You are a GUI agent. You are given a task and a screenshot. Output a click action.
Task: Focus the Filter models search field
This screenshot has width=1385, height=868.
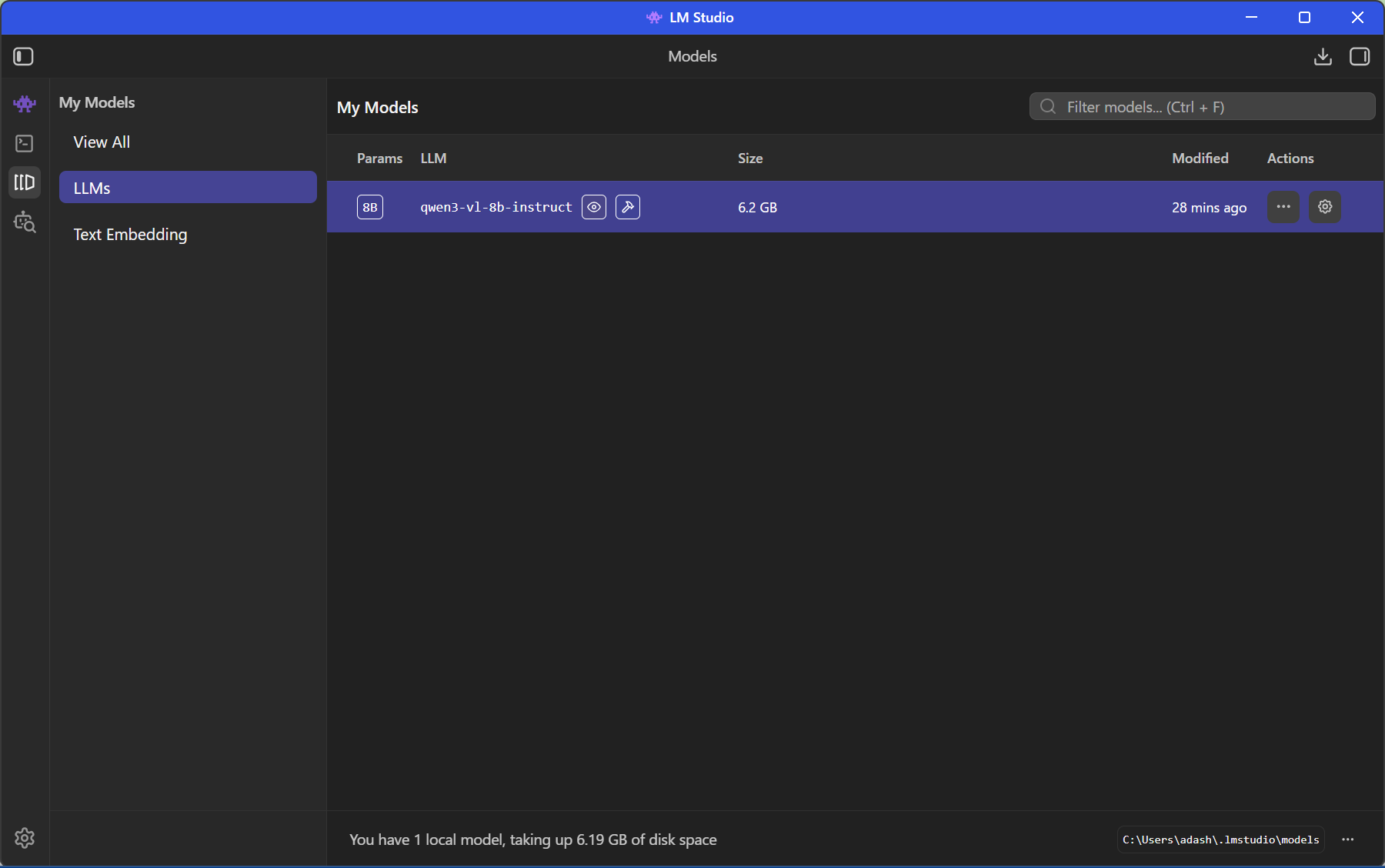click(1208, 107)
